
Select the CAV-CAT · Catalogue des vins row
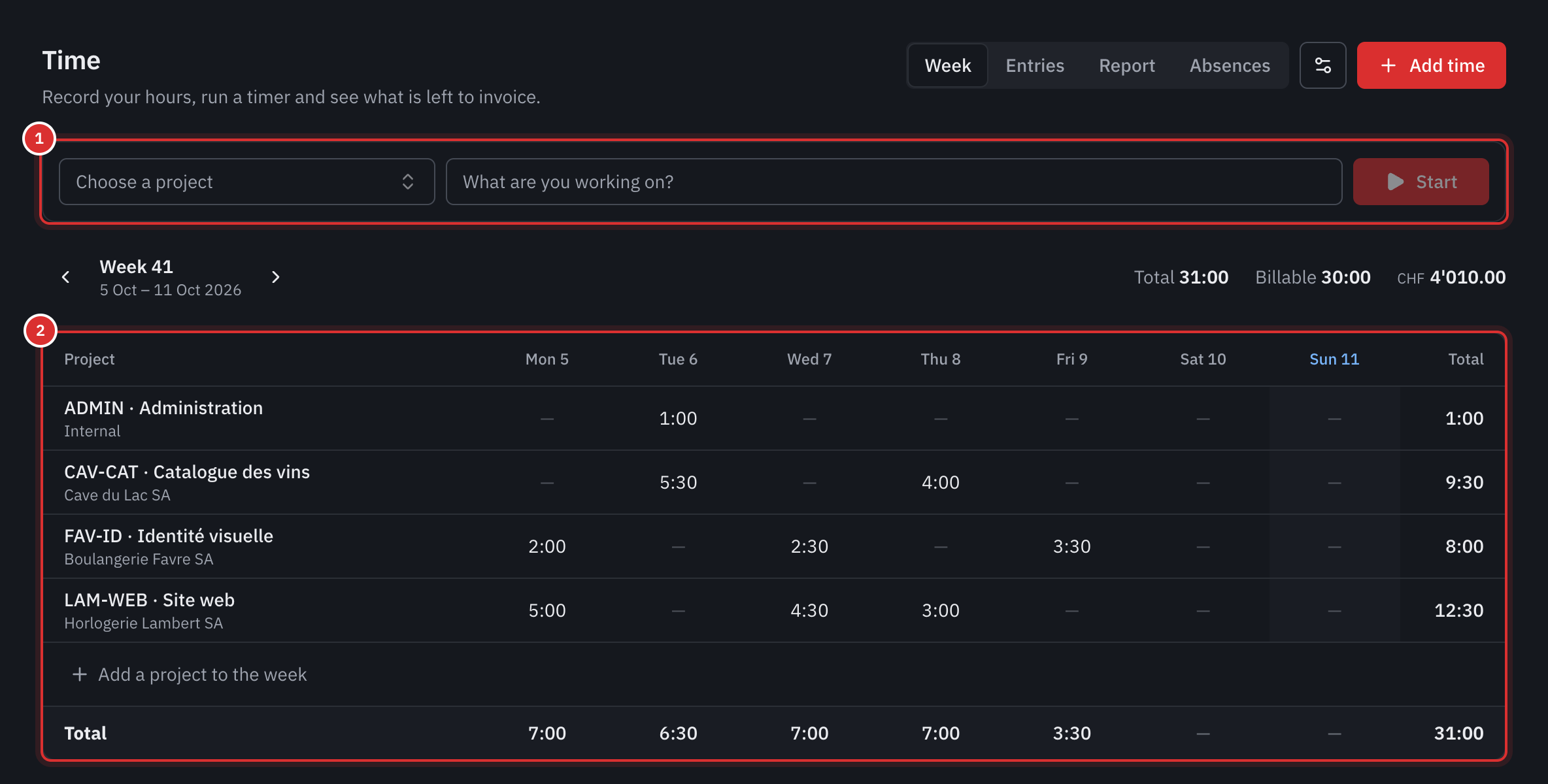pyautogui.click(x=773, y=482)
